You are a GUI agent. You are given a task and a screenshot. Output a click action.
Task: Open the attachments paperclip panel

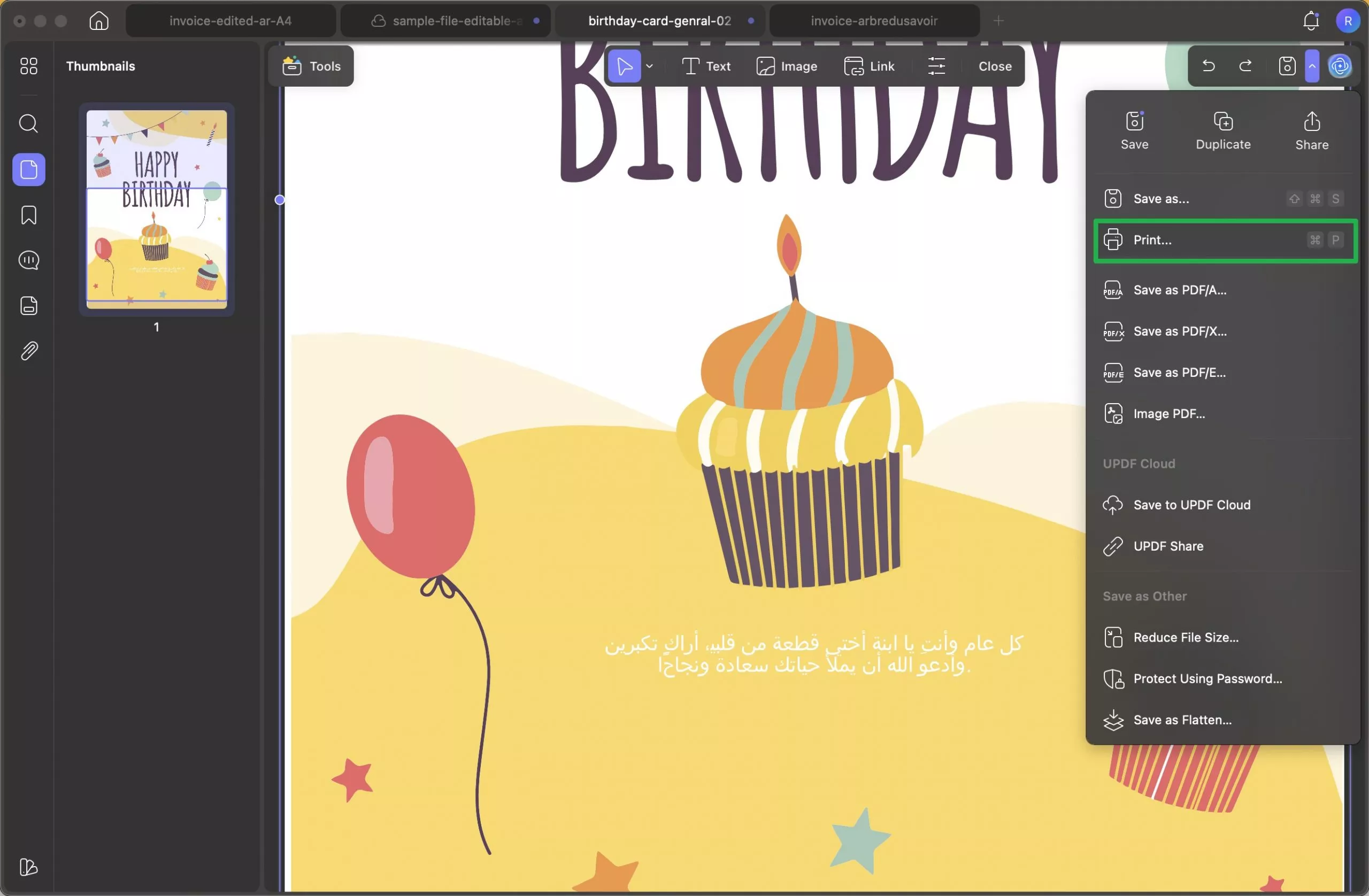(x=28, y=351)
